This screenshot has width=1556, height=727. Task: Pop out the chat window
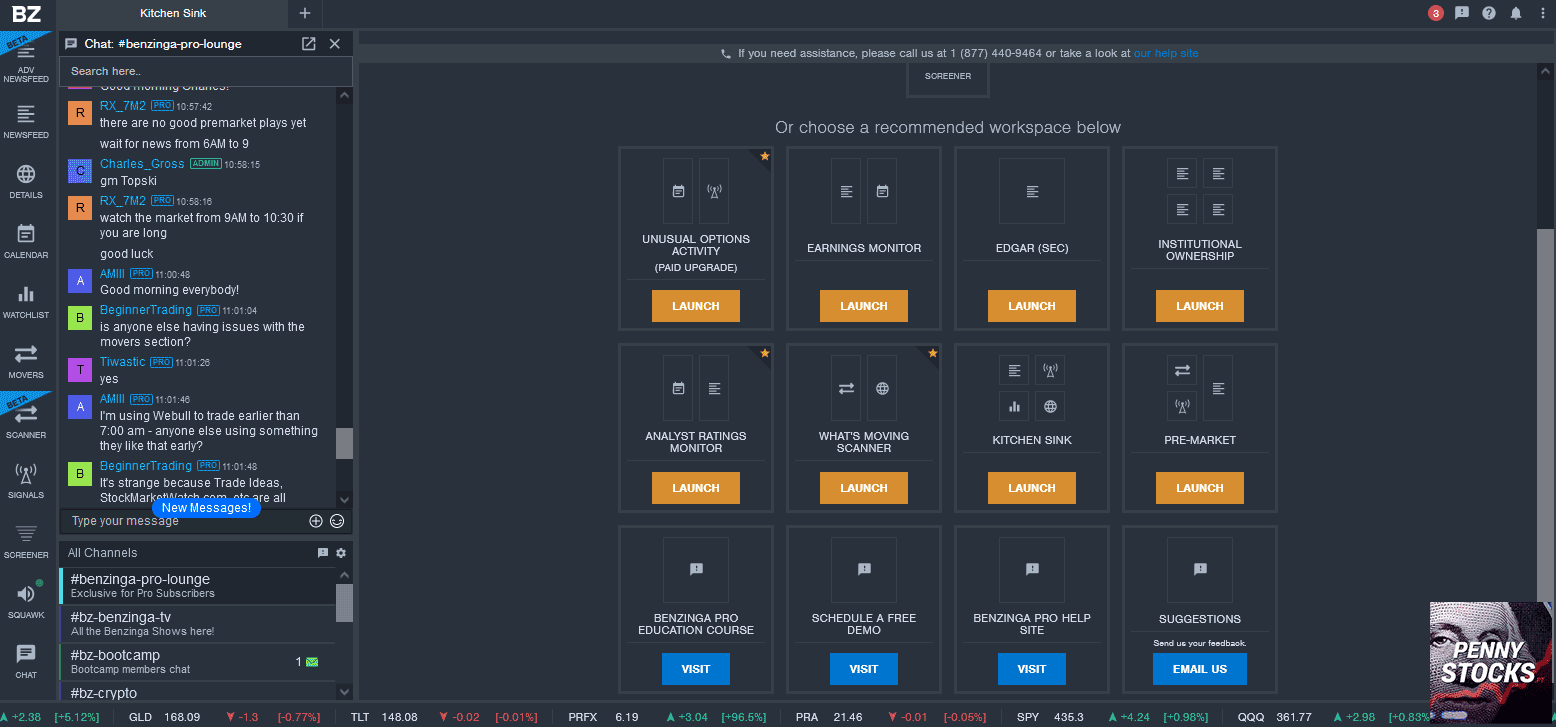click(309, 44)
